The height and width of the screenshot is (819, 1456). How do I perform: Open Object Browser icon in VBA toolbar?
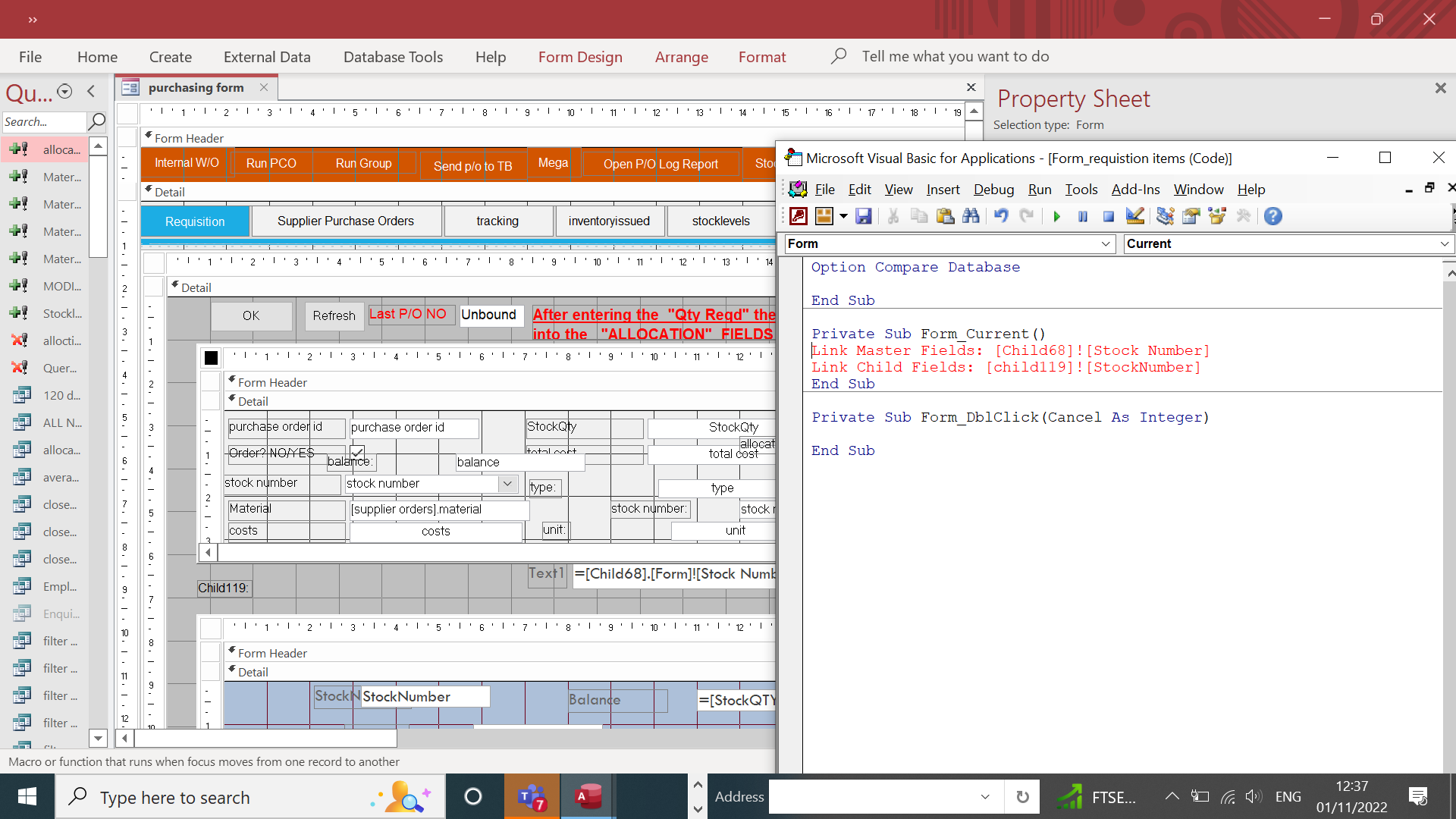1217,216
